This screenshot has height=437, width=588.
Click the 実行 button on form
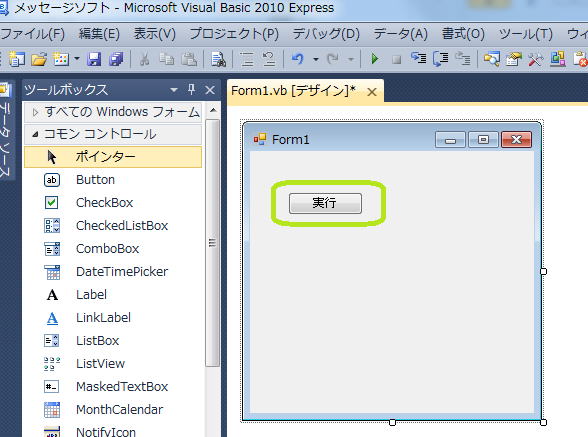coord(325,203)
